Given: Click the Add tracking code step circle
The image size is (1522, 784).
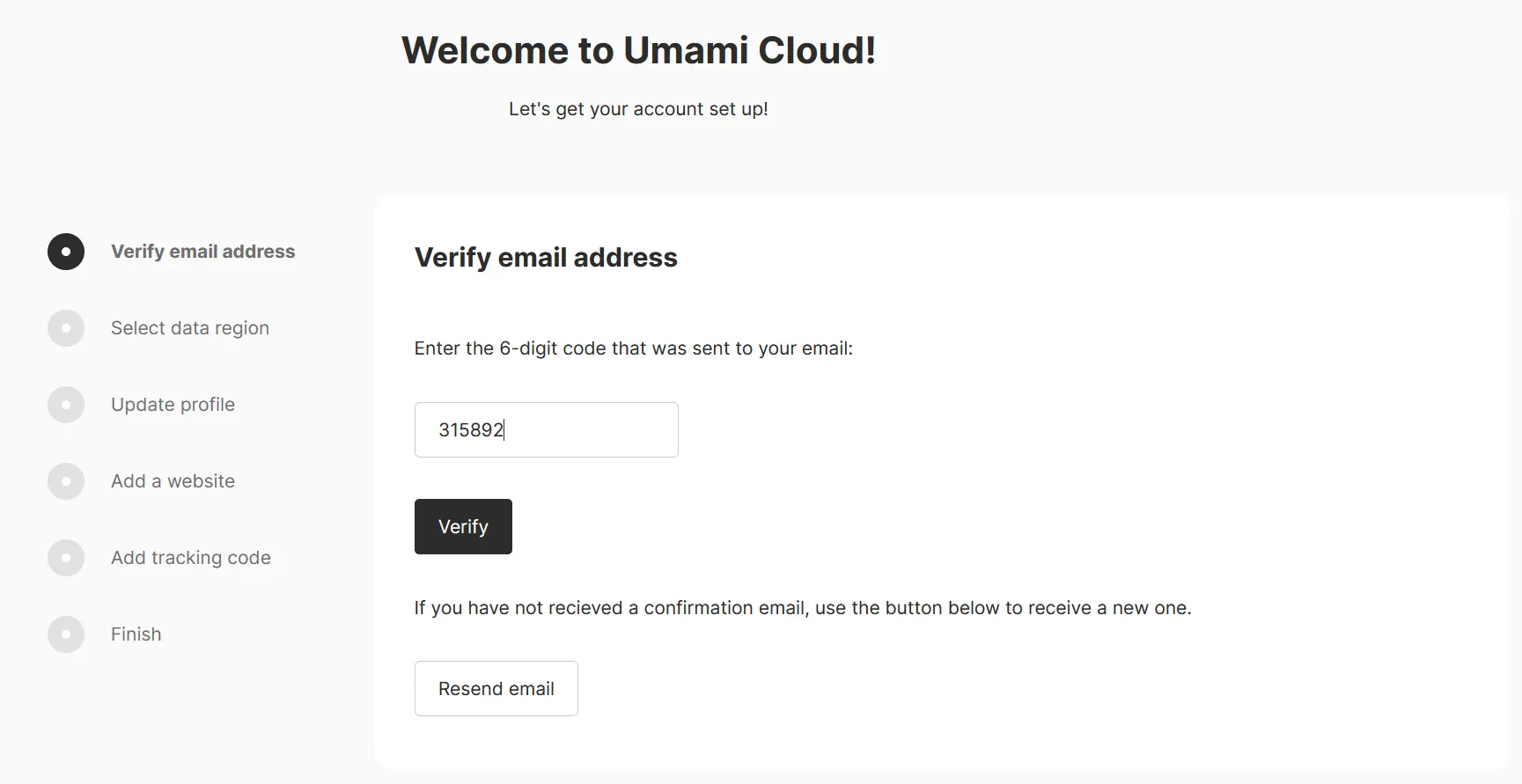Looking at the screenshot, I should pos(66,558).
